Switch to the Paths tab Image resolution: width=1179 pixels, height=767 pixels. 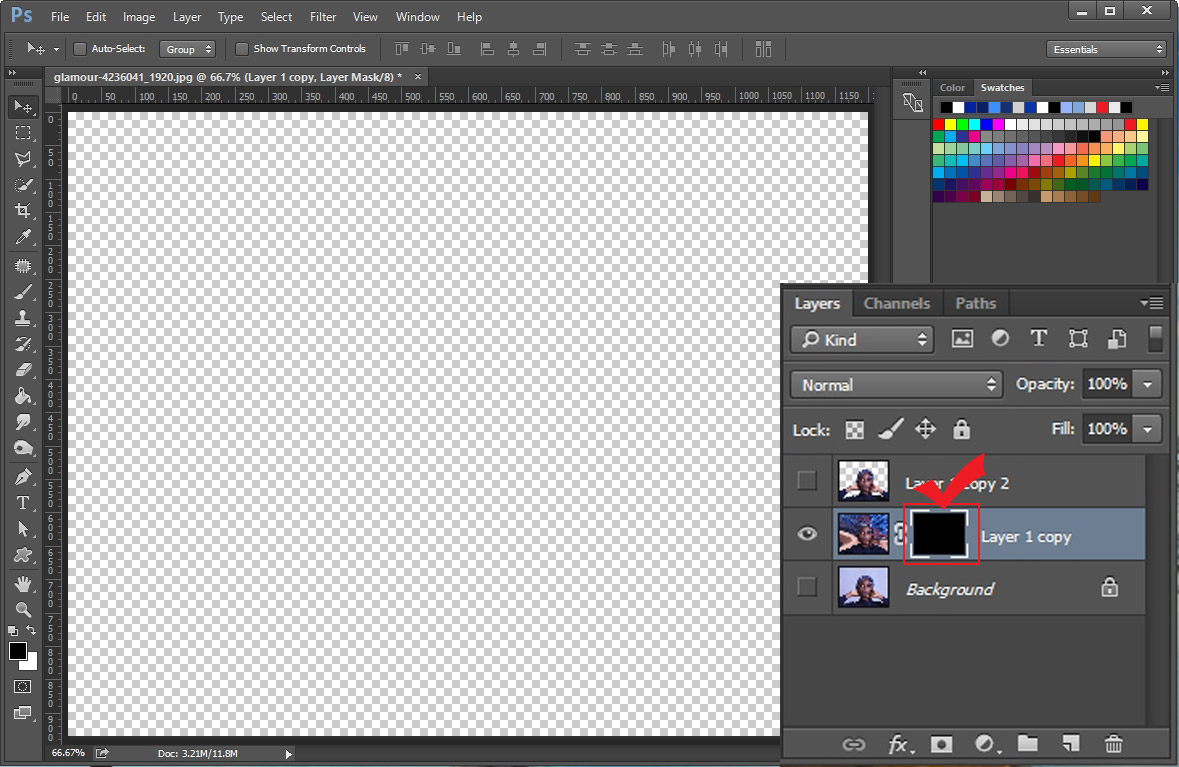975,303
